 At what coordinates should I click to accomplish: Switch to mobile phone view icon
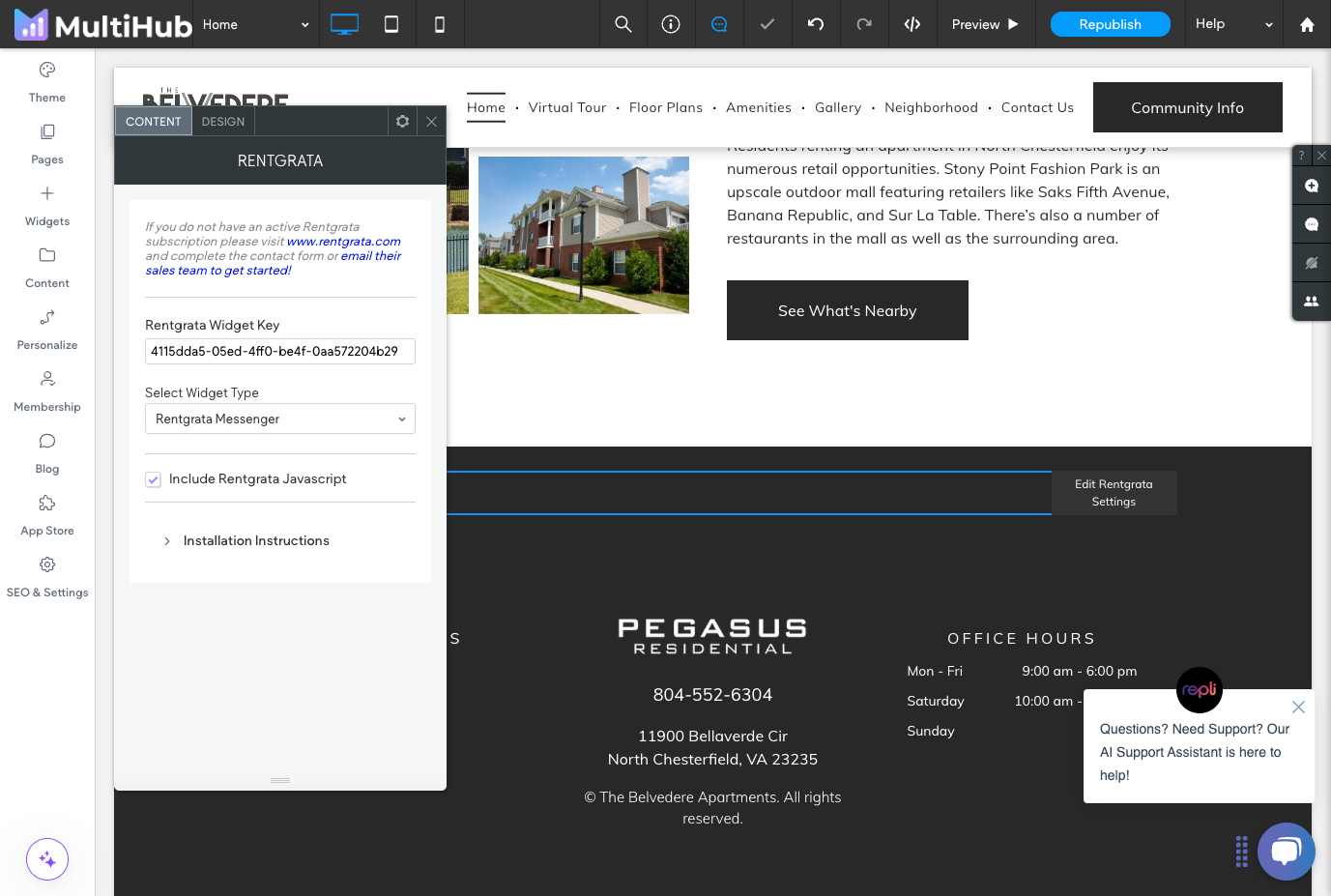point(440,24)
